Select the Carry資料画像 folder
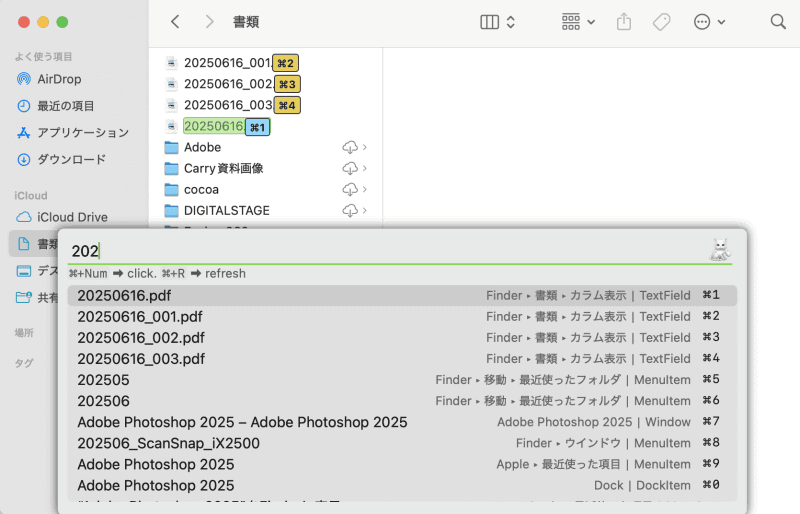The height and width of the screenshot is (514, 800). point(223,168)
